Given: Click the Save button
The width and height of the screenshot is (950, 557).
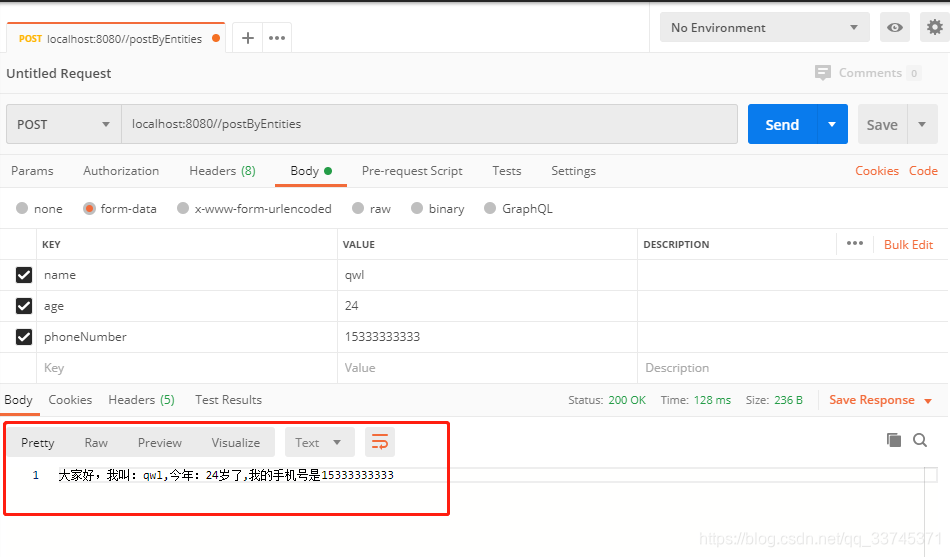Looking at the screenshot, I should (x=882, y=124).
